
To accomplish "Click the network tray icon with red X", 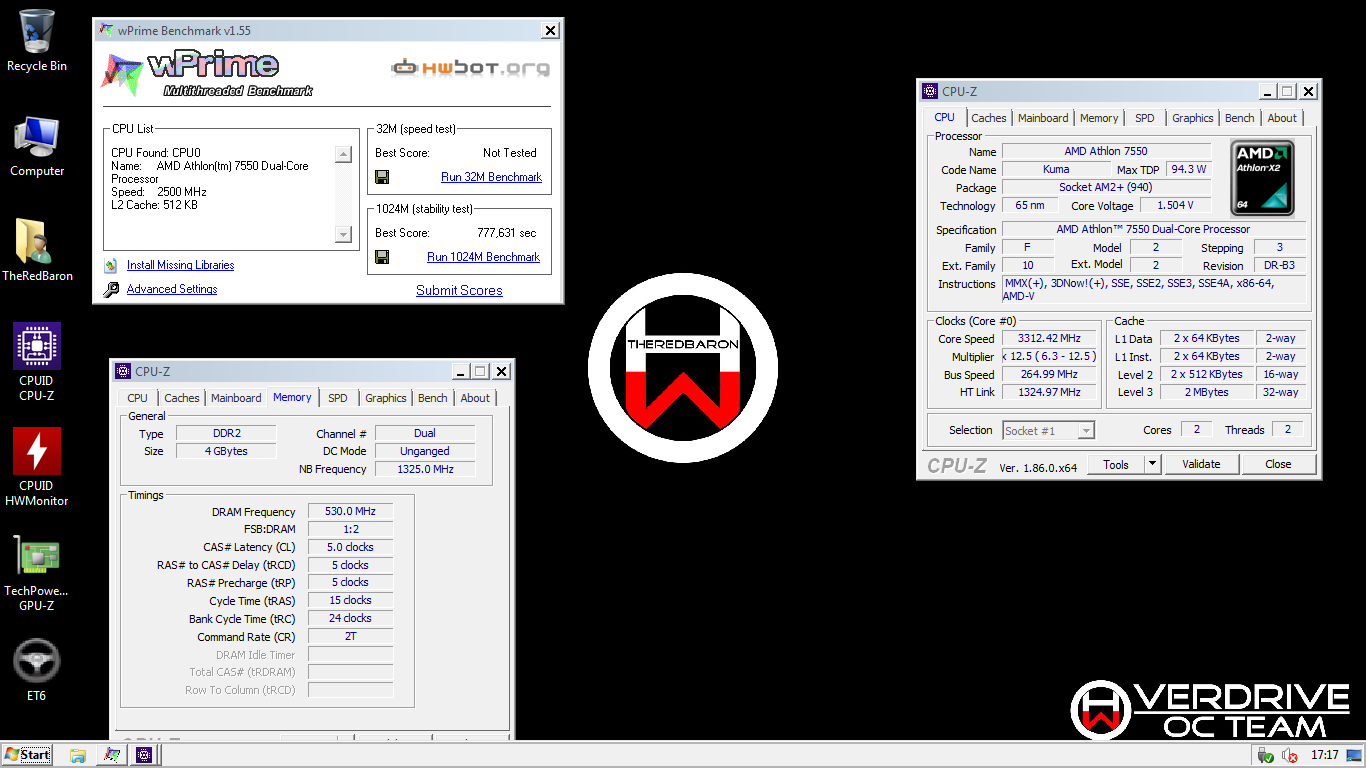I will 1290,755.
